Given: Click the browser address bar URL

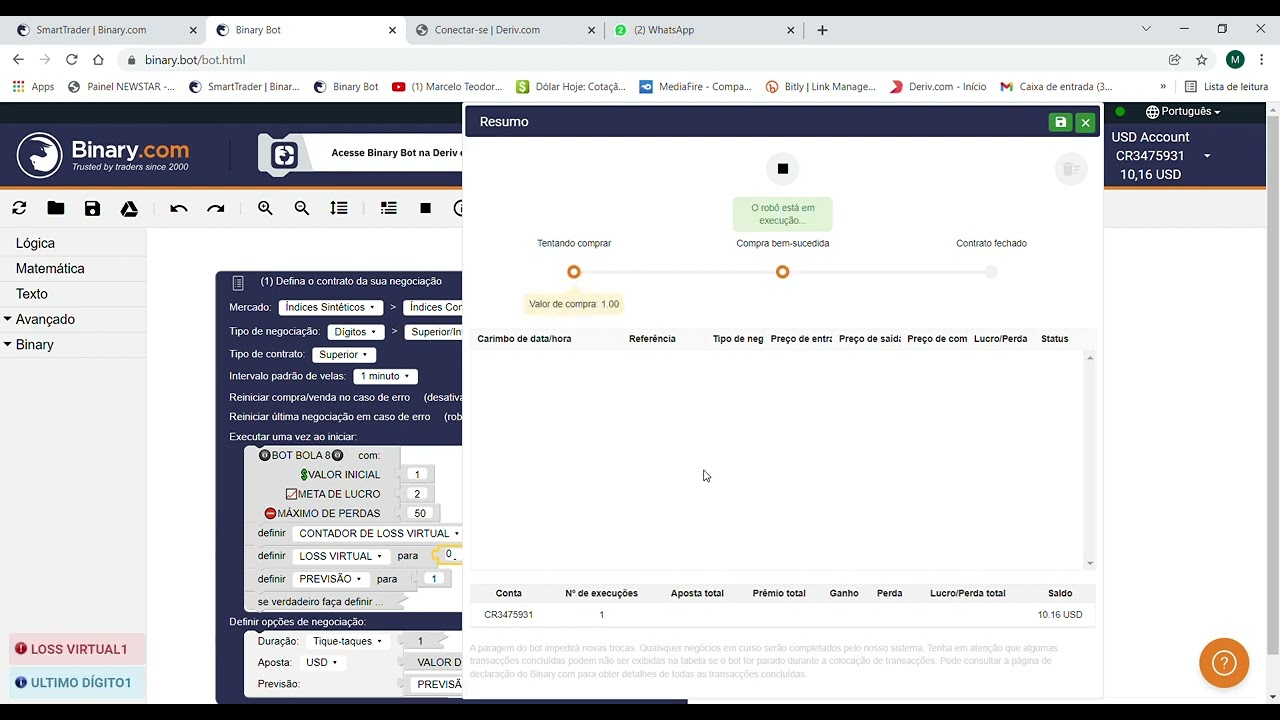Looking at the screenshot, I should [195, 60].
